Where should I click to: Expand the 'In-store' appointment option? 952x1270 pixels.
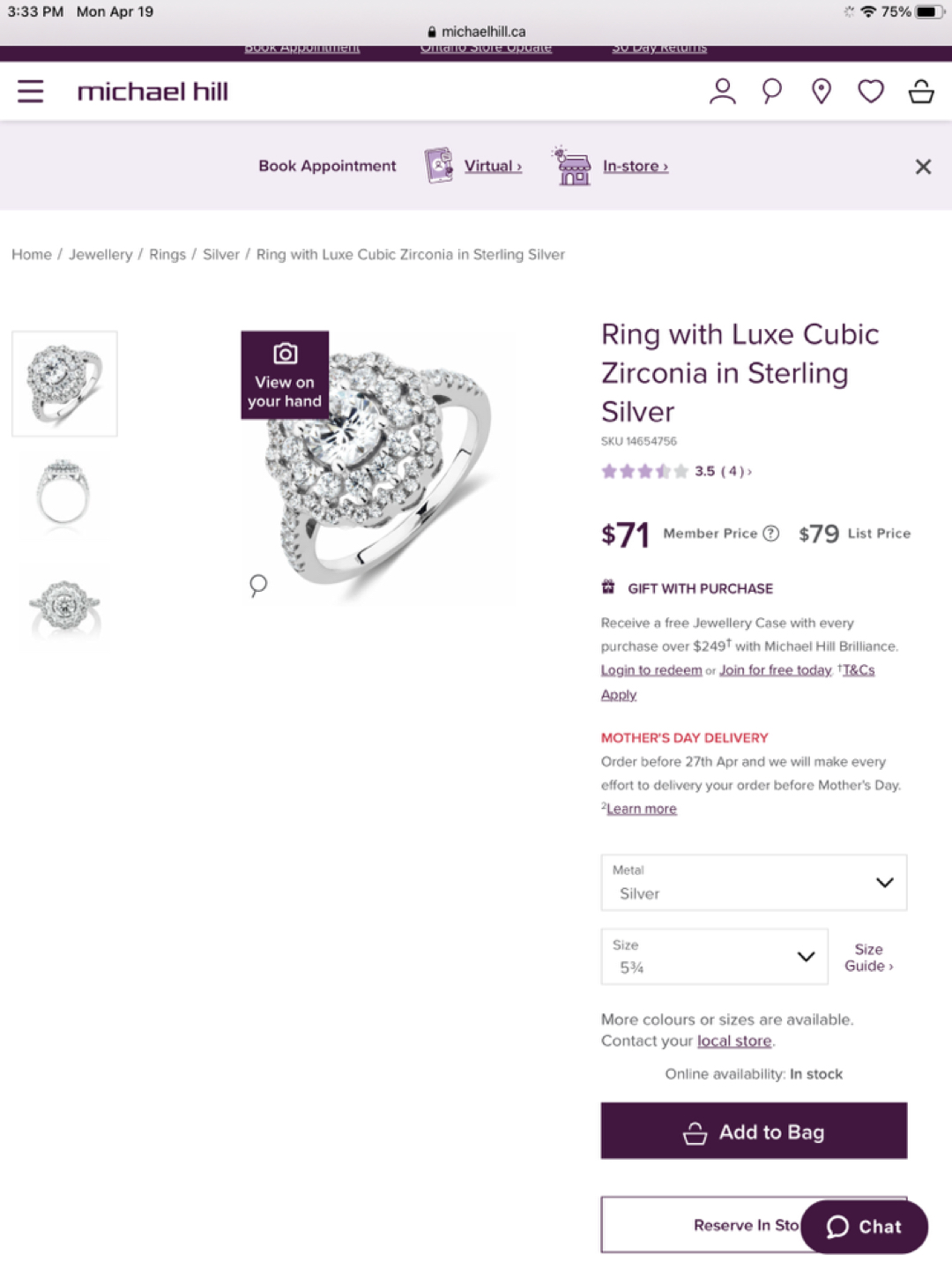coord(634,166)
